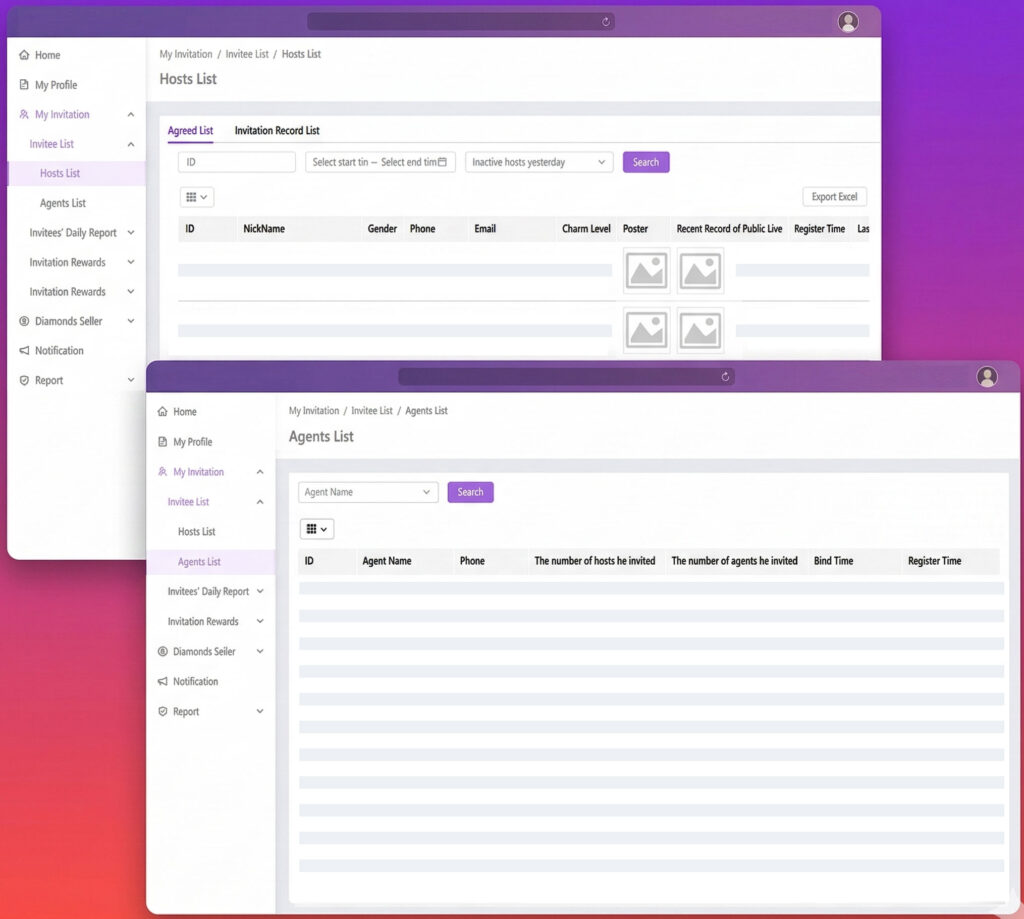Screen dimensions: 1024x919
Task: Click the Home icon in the Agents List window sidebar
Action: (x=163, y=412)
